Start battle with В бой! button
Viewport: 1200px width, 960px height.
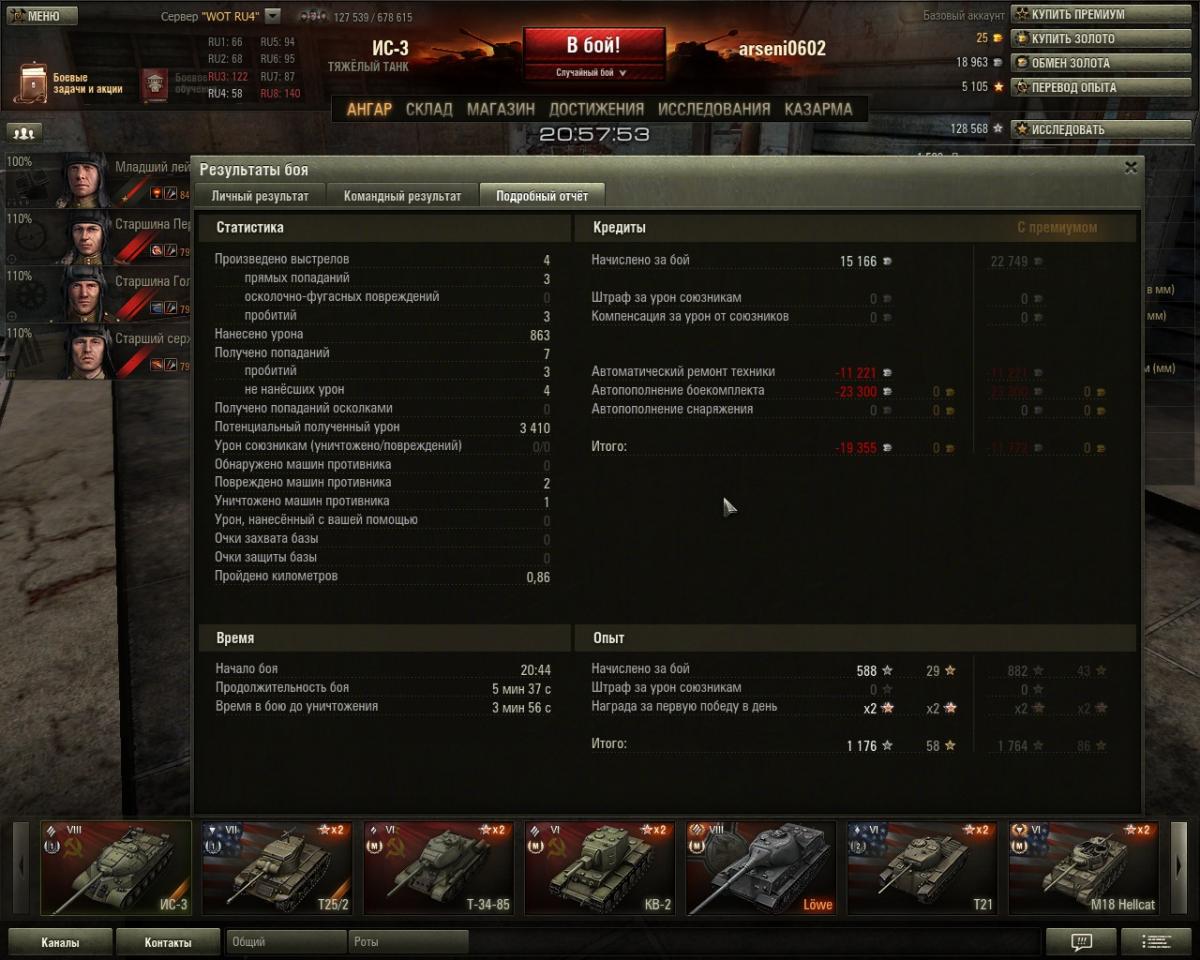pyautogui.click(x=594, y=47)
